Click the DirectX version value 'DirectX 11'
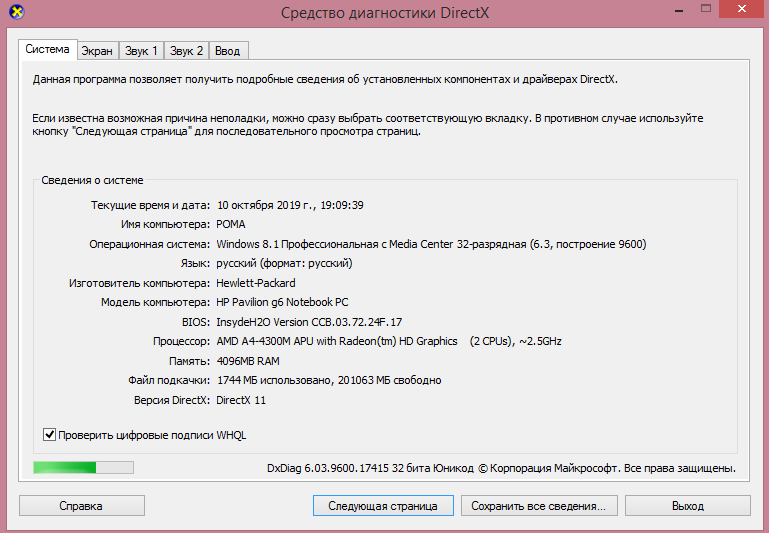769x533 pixels. [241, 400]
